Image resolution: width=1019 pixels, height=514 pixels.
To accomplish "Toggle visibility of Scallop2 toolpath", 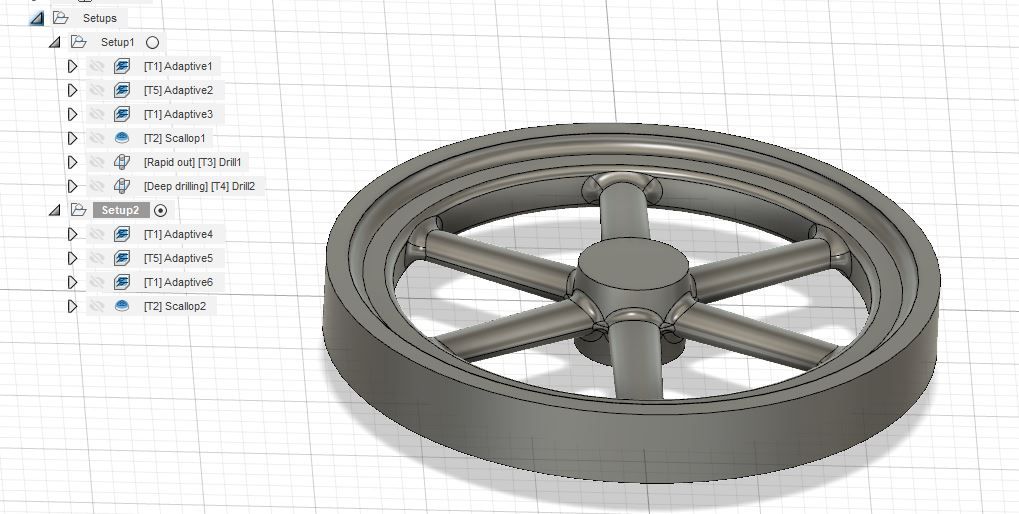I will tap(97, 306).
